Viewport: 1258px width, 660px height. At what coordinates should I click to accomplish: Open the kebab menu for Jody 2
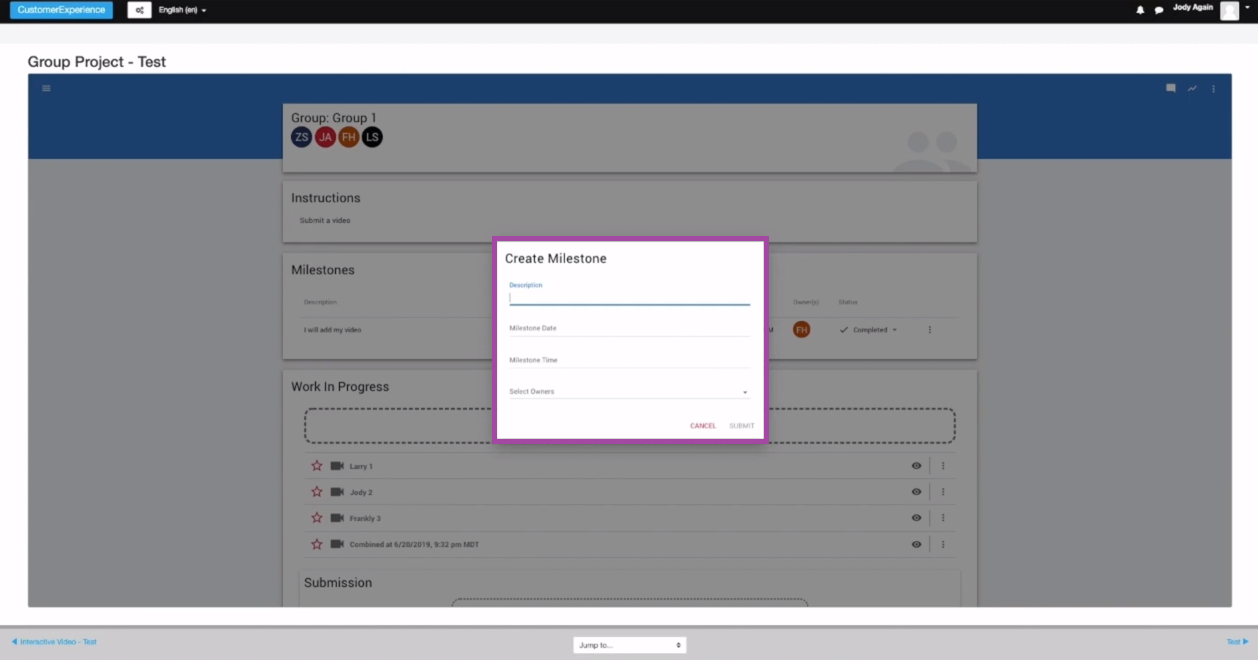[943, 492]
